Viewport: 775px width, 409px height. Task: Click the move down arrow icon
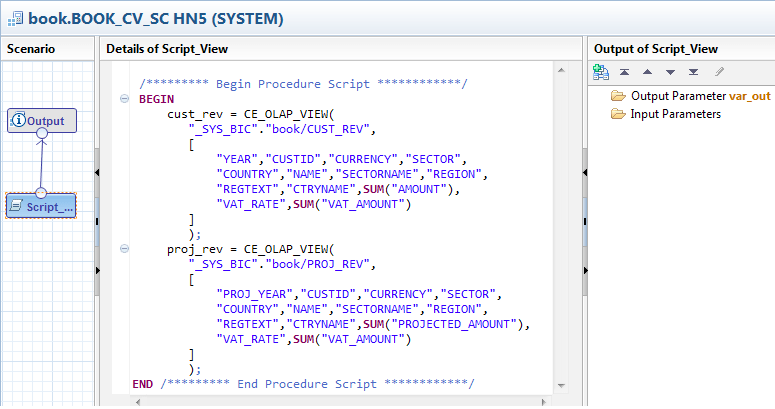pos(670,72)
